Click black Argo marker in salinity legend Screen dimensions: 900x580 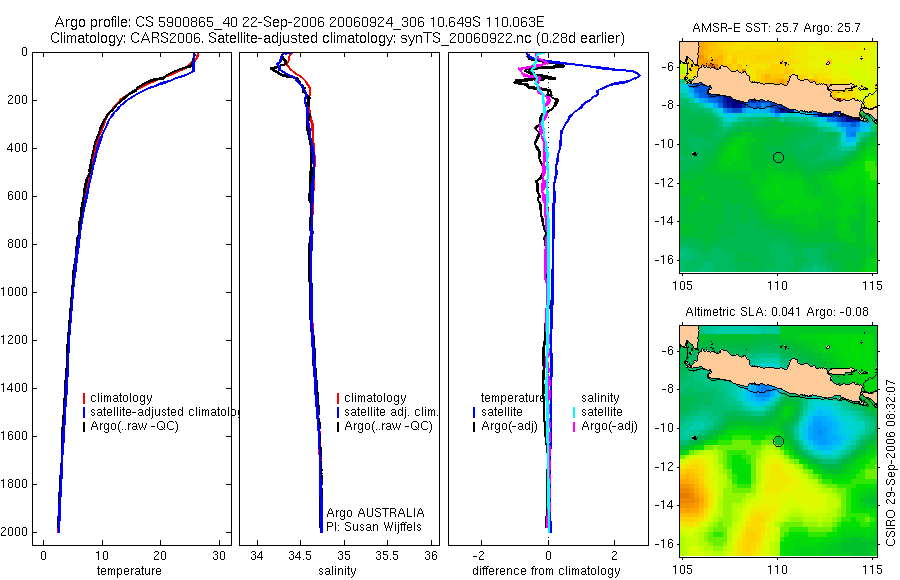[x=338, y=427]
